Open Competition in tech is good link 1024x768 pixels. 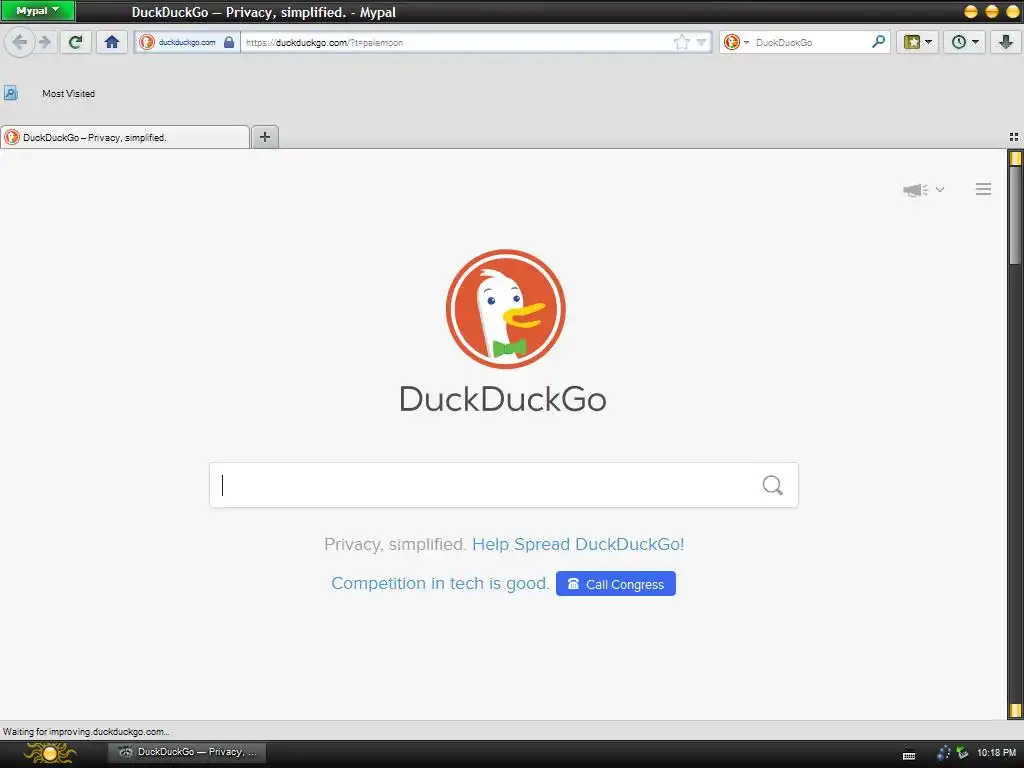pos(440,583)
